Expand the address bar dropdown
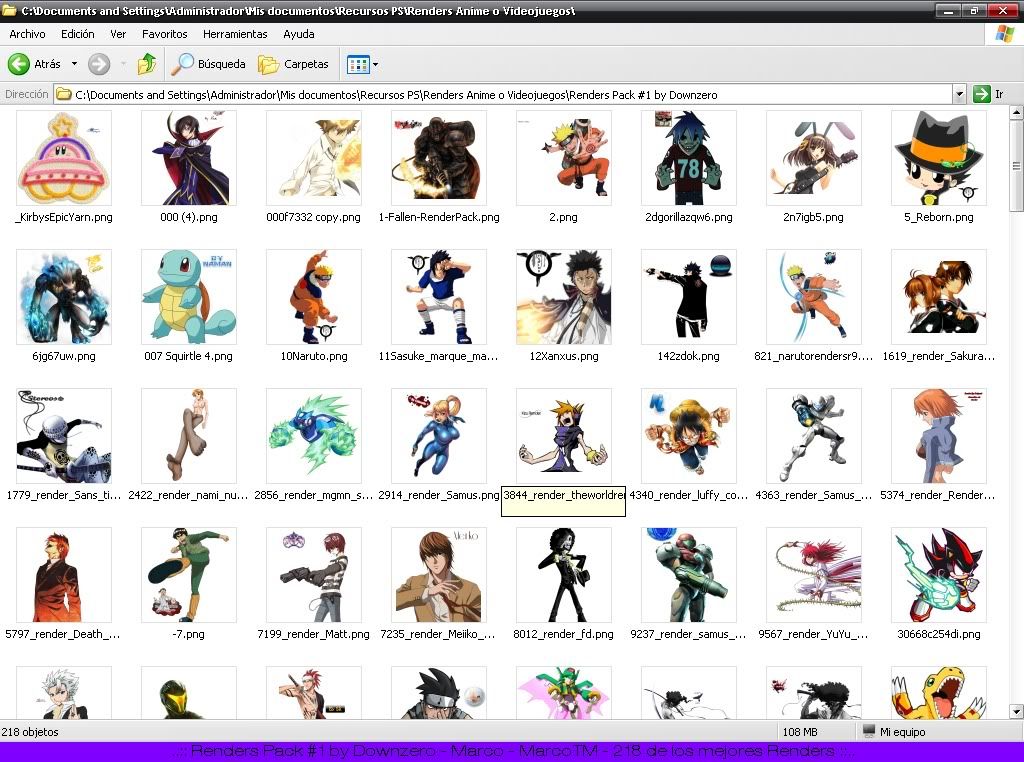This screenshot has width=1024, height=762. pos(959,94)
